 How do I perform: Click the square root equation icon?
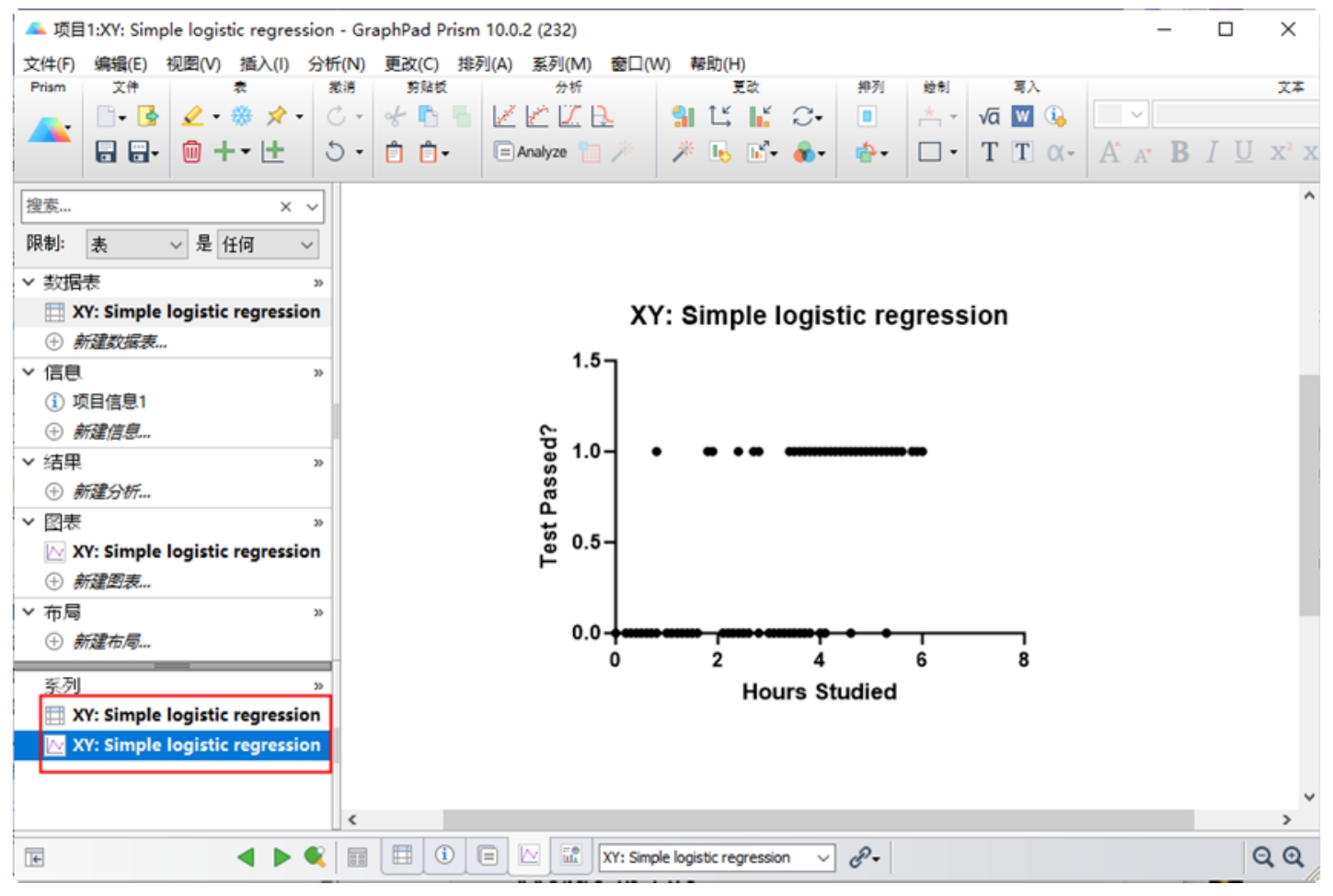pos(989,116)
